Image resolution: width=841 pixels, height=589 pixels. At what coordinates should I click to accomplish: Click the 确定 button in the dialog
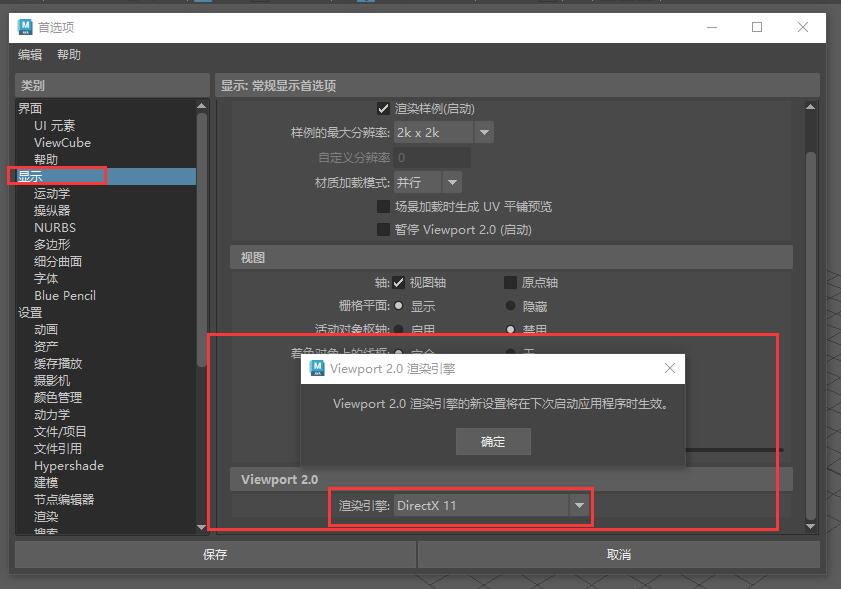493,441
